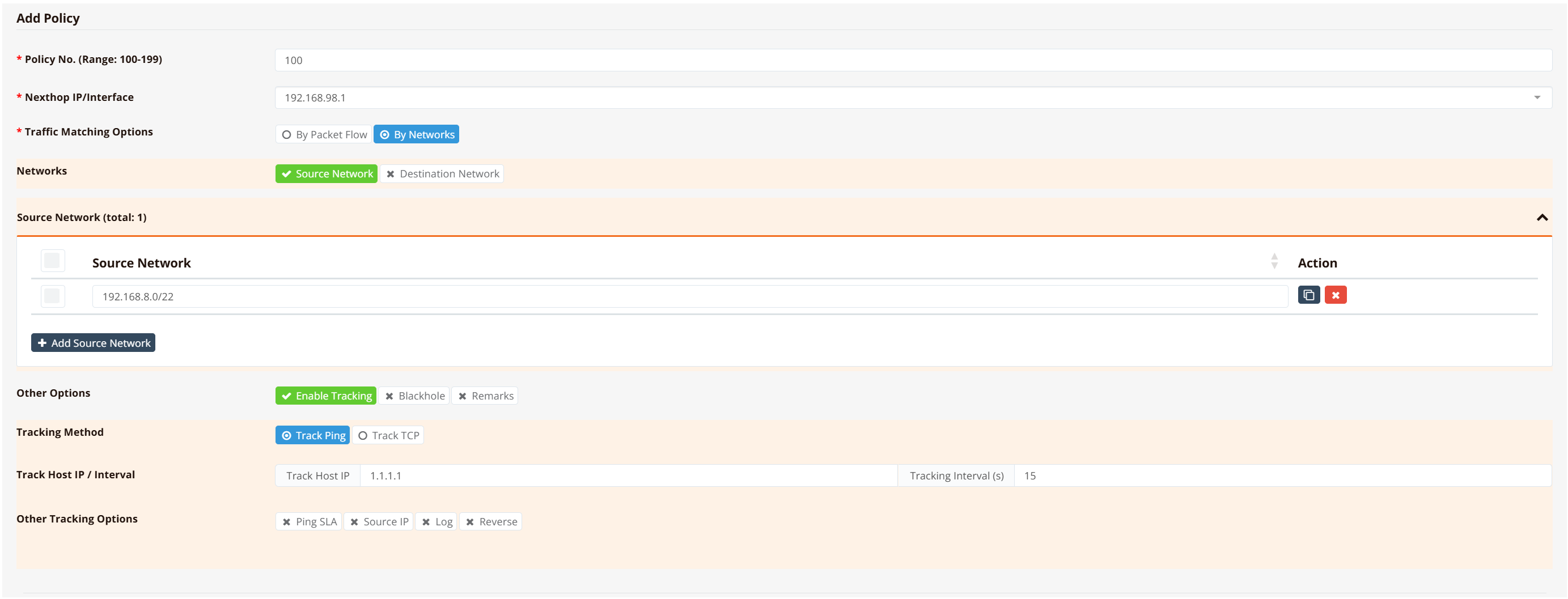Click the Track Host IP input field
Image resolution: width=1568 pixels, height=599 pixels.
(628, 475)
